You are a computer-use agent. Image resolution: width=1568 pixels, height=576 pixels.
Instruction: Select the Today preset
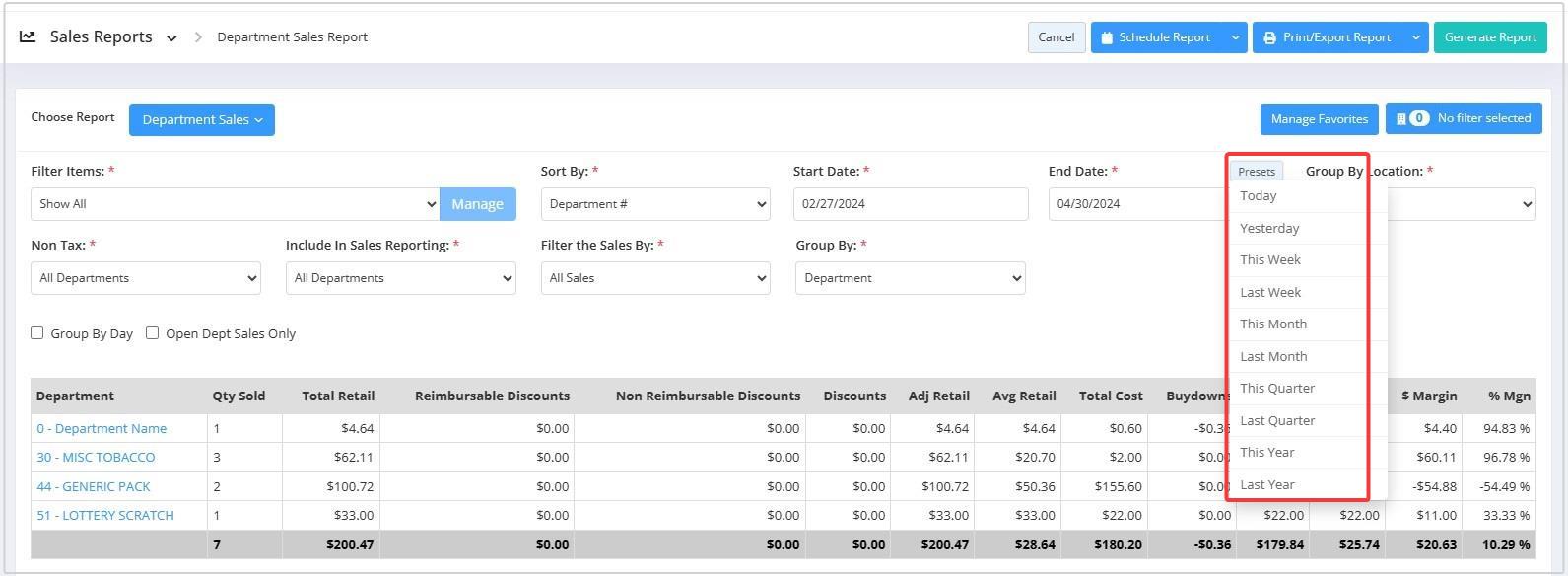(x=1259, y=196)
